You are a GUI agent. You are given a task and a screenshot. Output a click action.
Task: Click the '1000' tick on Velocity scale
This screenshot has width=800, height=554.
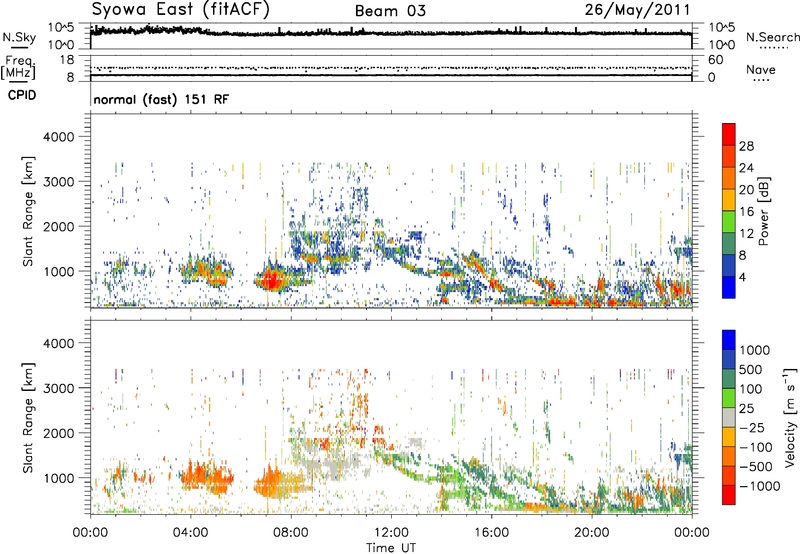click(x=754, y=350)
